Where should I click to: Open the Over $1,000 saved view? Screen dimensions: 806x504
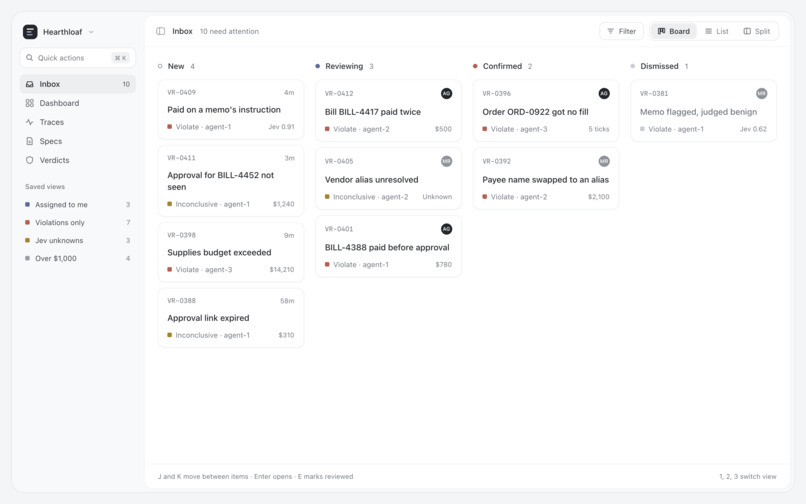[78, 259]
